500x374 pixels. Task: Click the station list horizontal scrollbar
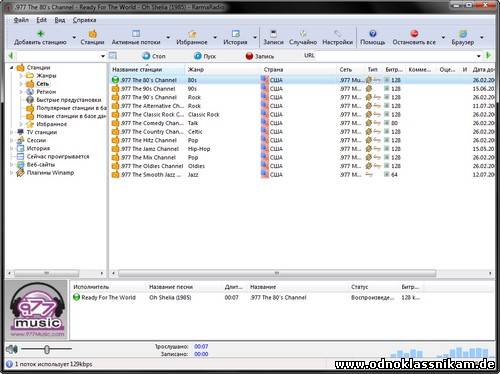click(x=277, y=274)
